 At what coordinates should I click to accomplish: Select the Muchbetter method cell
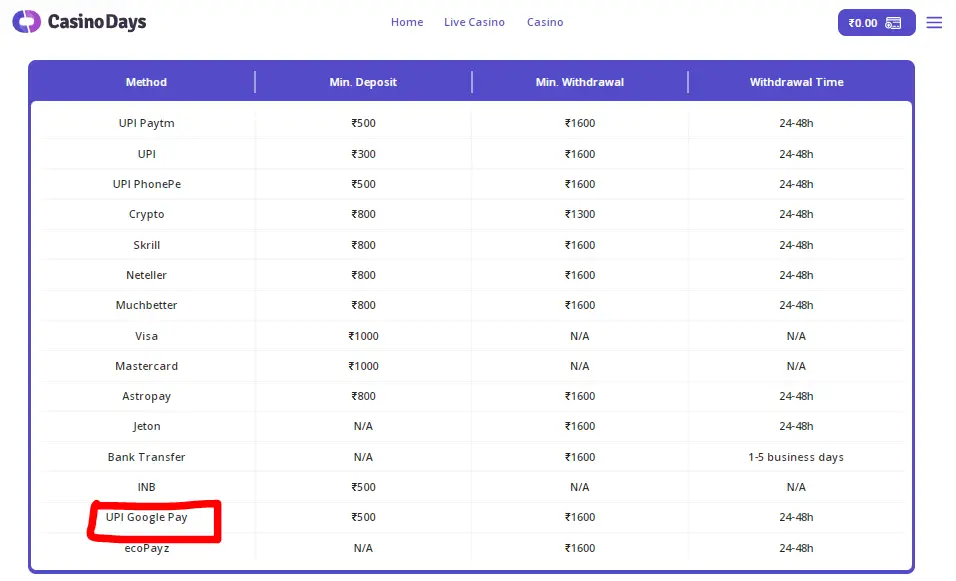pyautogui.click(x=147, y=305)
